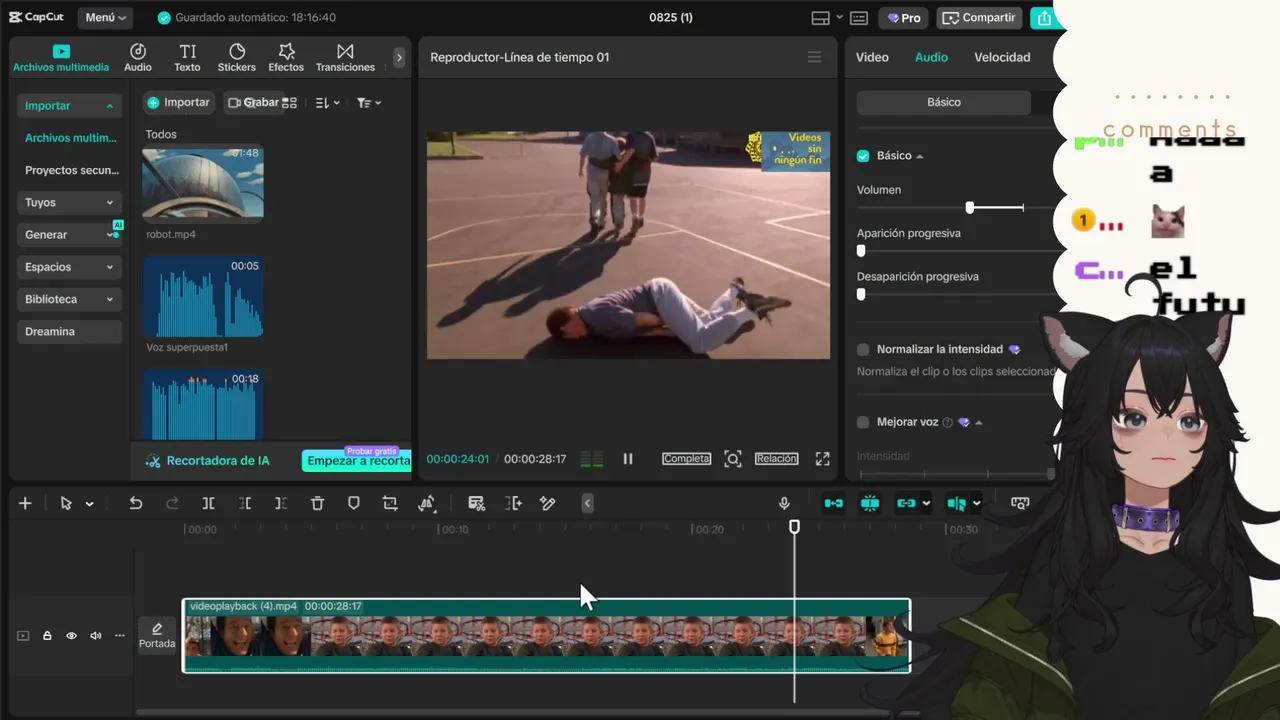Click the Grabar record button
The height and width of the screenshot is (720, 1280).
[x=253, y=102]
